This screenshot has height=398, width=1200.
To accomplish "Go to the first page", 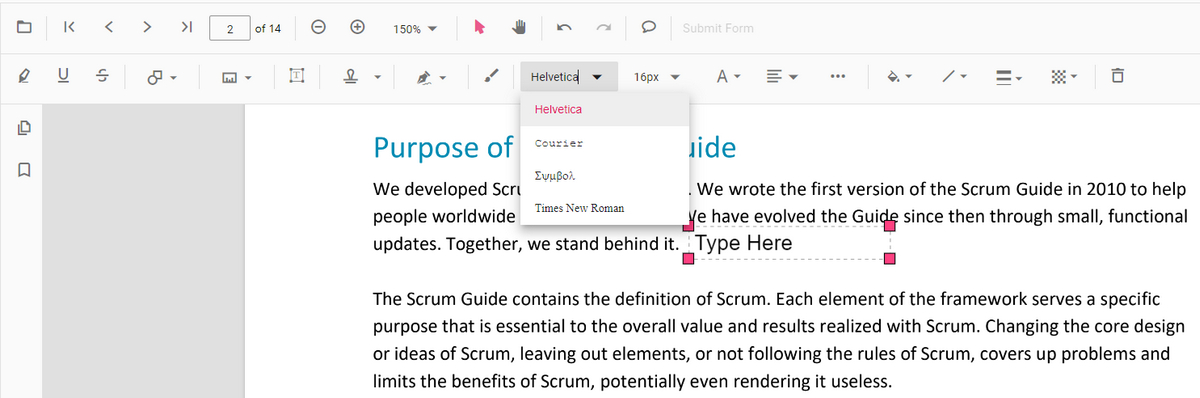I will (68, 28).
